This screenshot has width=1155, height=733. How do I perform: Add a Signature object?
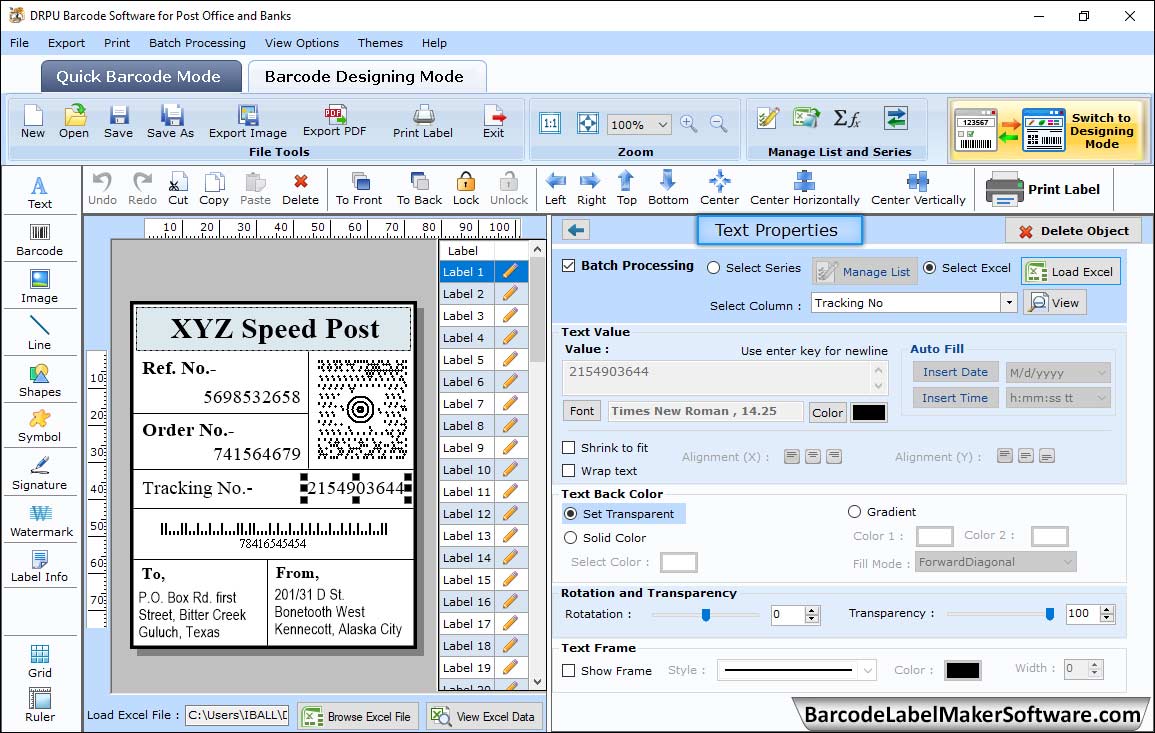click(40, 474)
